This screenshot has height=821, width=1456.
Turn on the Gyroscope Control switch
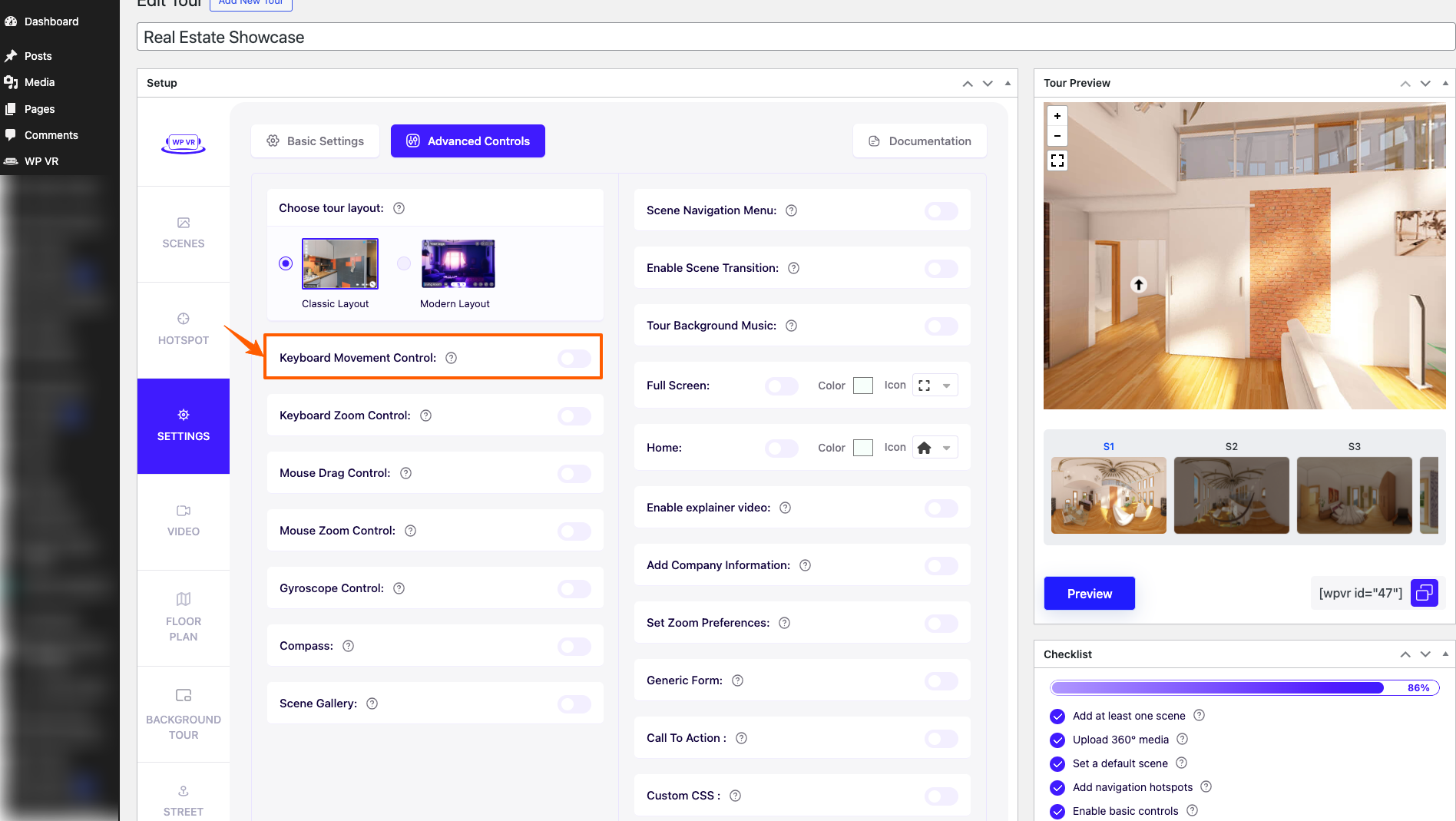tap(574, 588)
